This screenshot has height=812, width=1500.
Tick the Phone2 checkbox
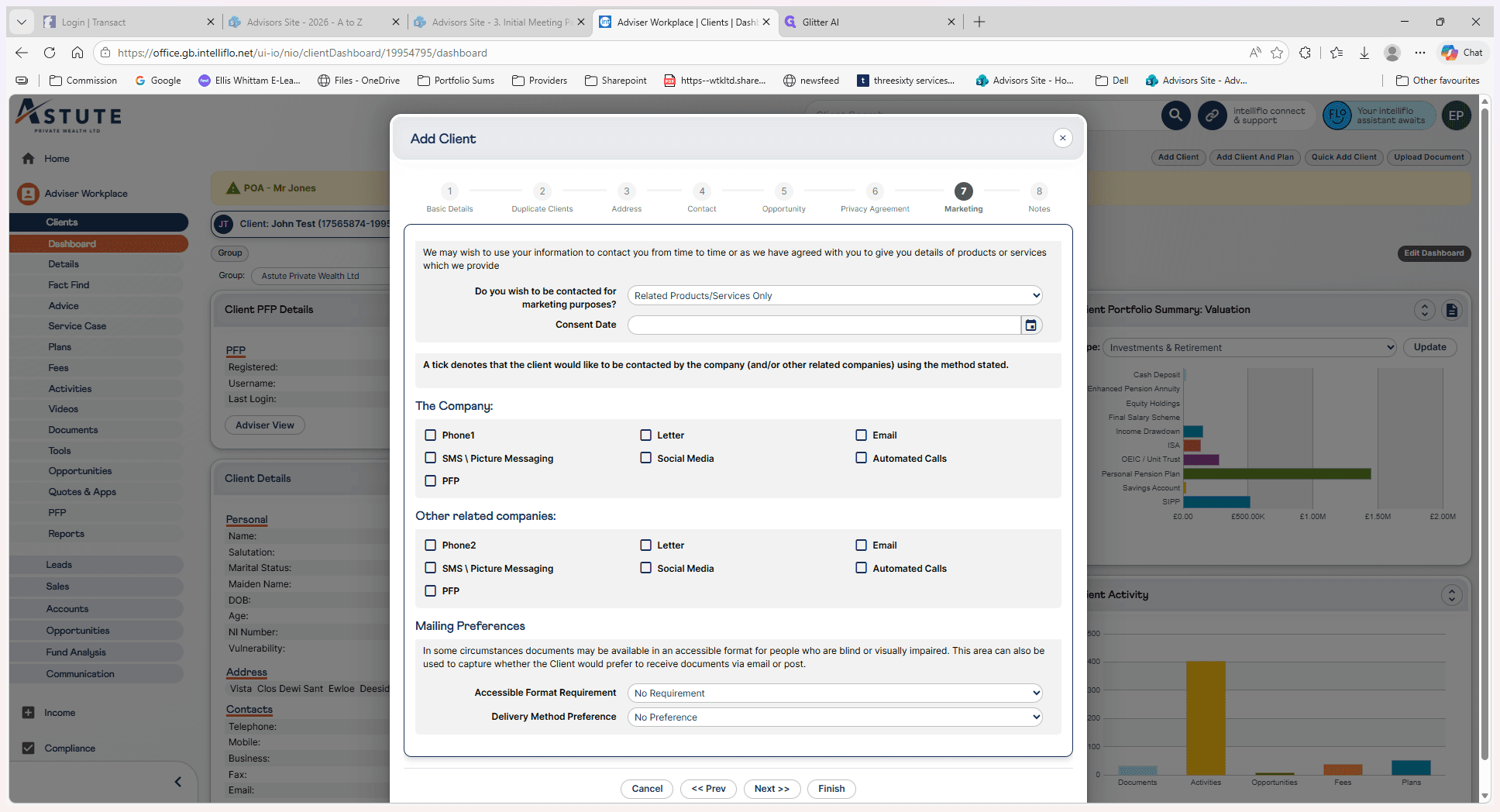[431, 545]
